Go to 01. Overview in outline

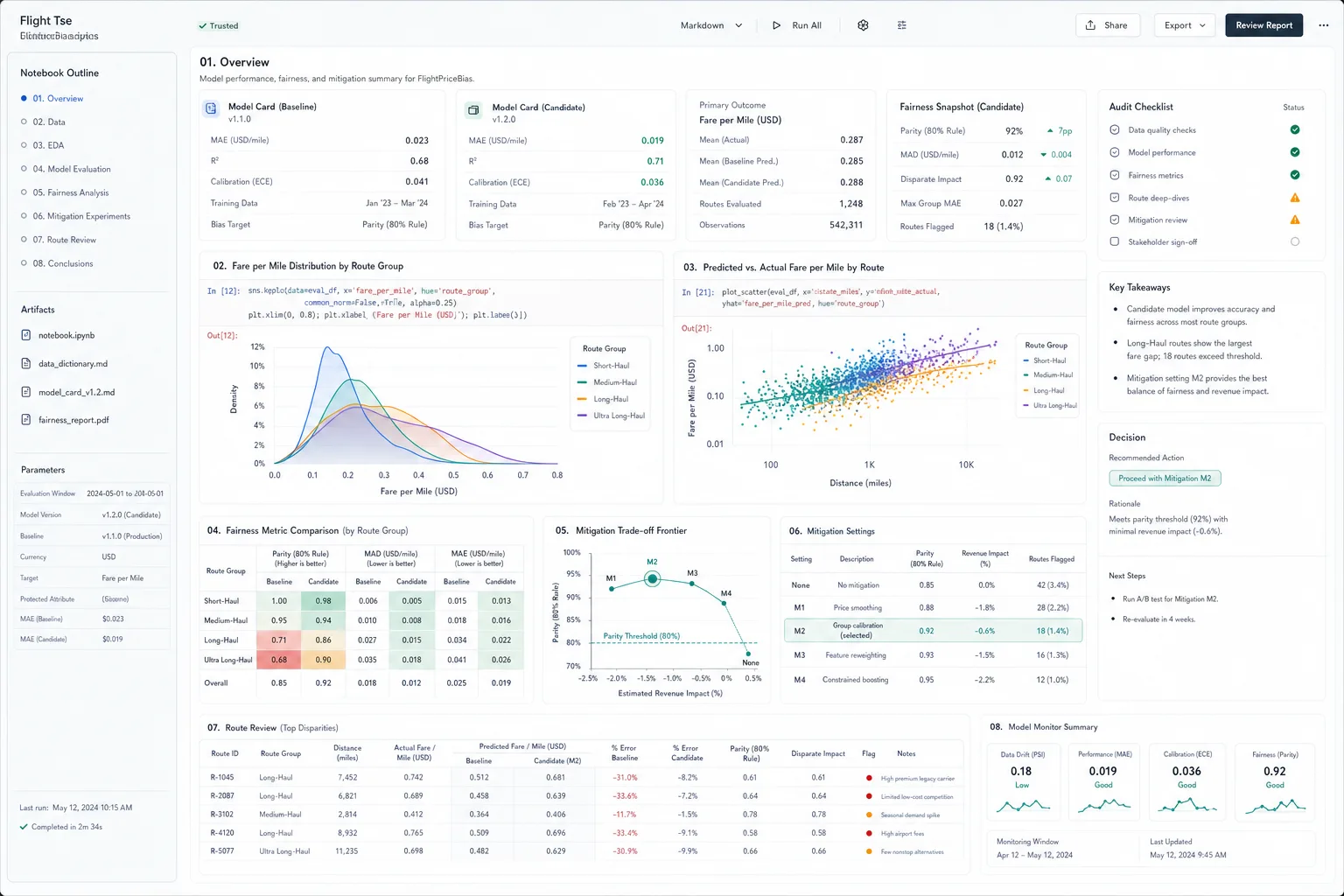[58, 99]
